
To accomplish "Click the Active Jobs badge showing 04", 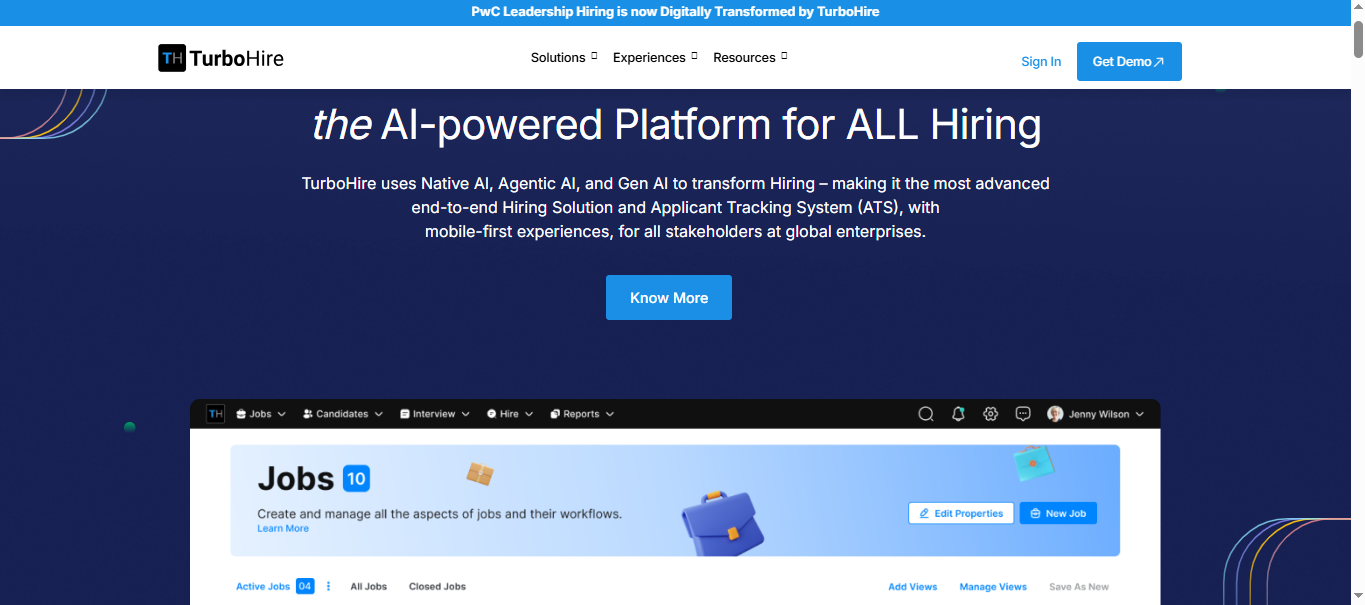I will [305, 586].
